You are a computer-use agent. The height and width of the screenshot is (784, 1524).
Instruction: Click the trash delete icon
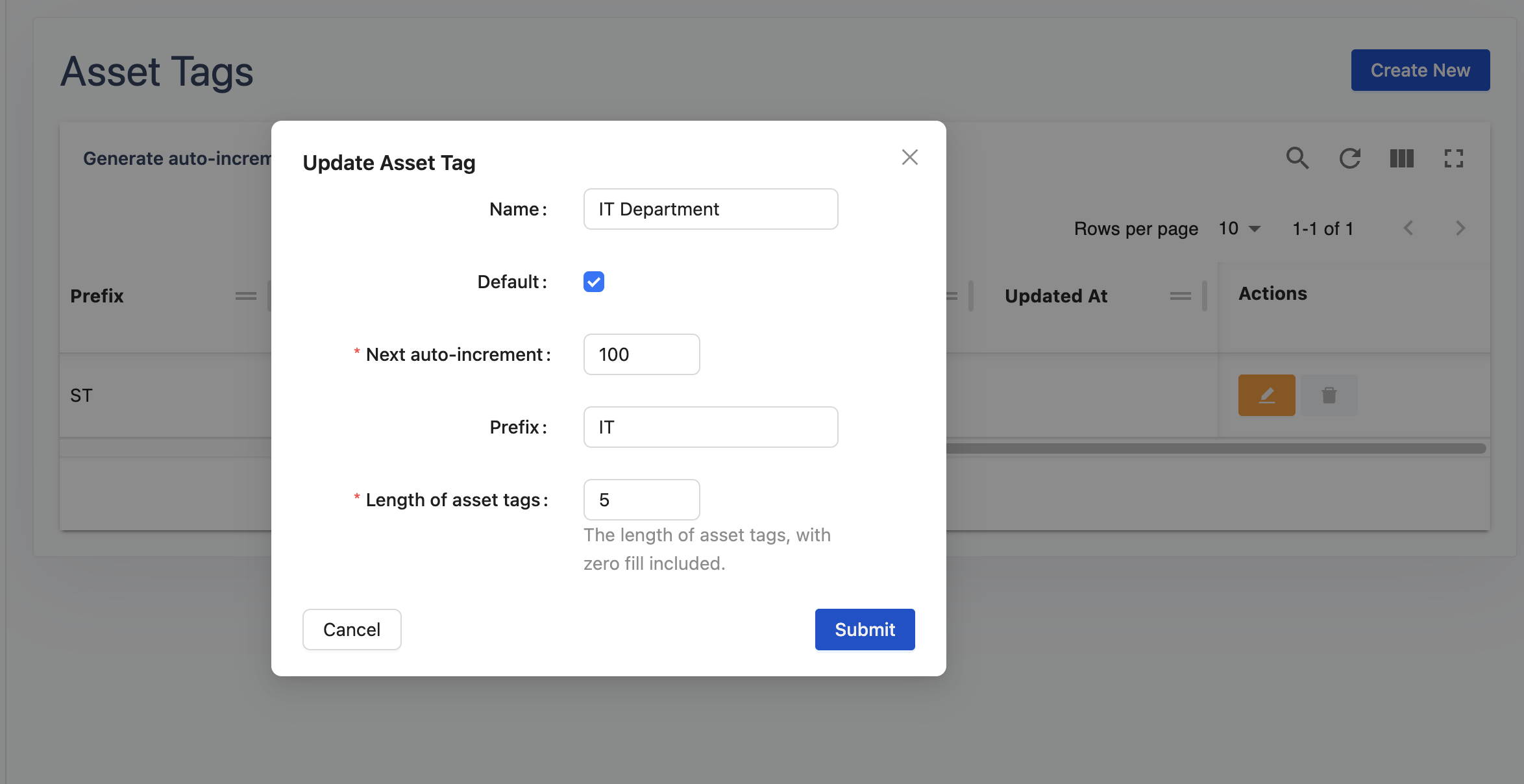[1329, 395]
